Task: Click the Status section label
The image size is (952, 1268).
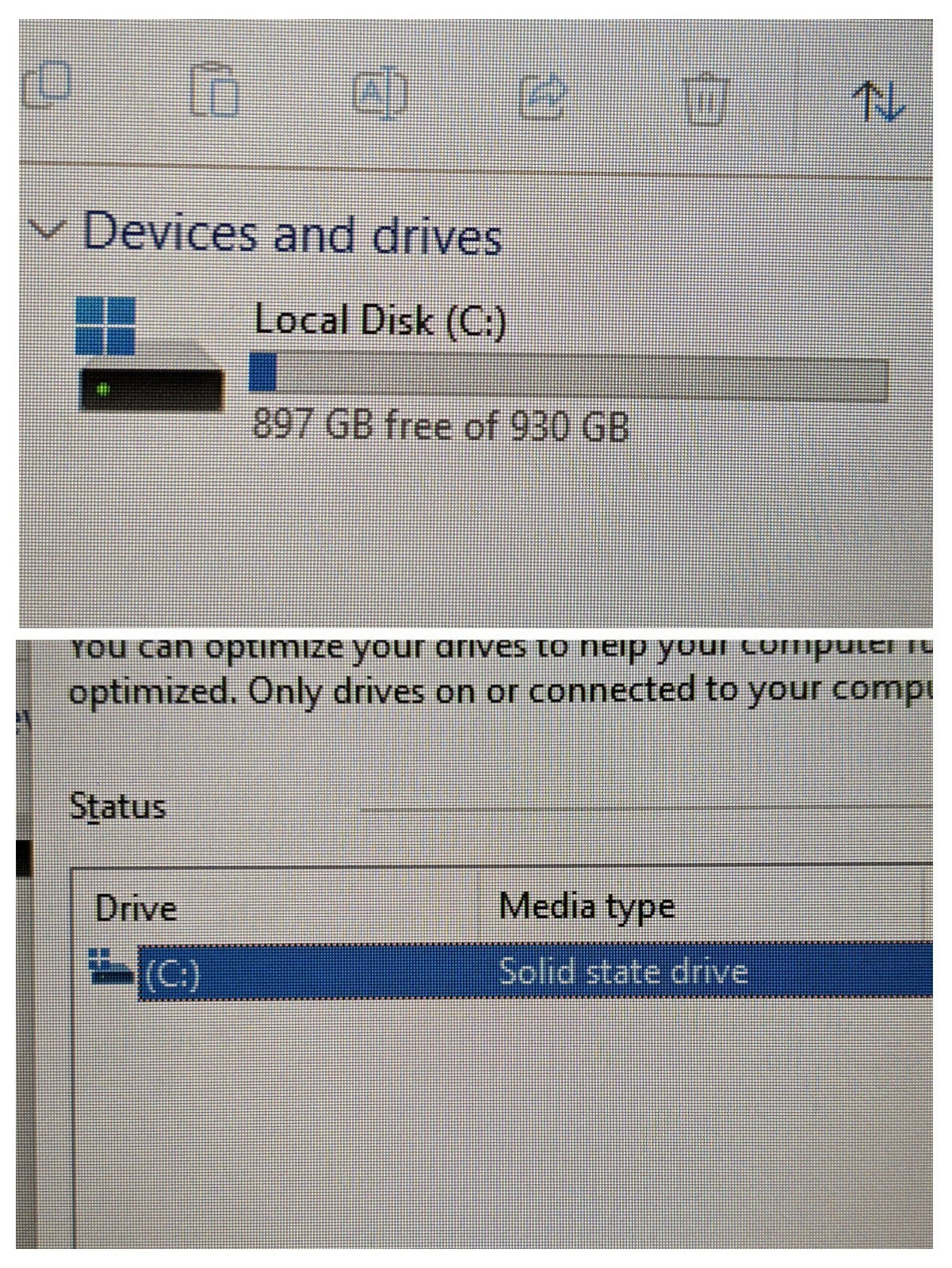Action: pyautogui.click(x=118, y=807)
